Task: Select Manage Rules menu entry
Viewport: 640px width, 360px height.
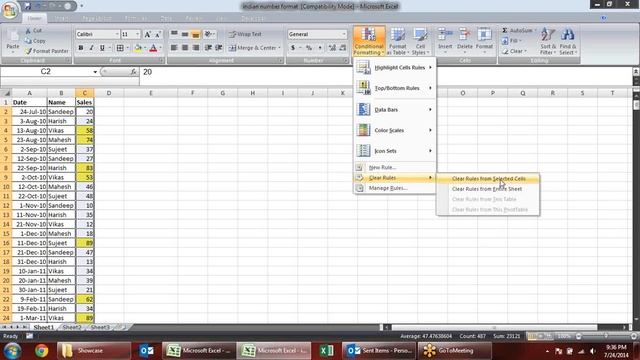Action: pyautogui.click(x=395, y=188)
